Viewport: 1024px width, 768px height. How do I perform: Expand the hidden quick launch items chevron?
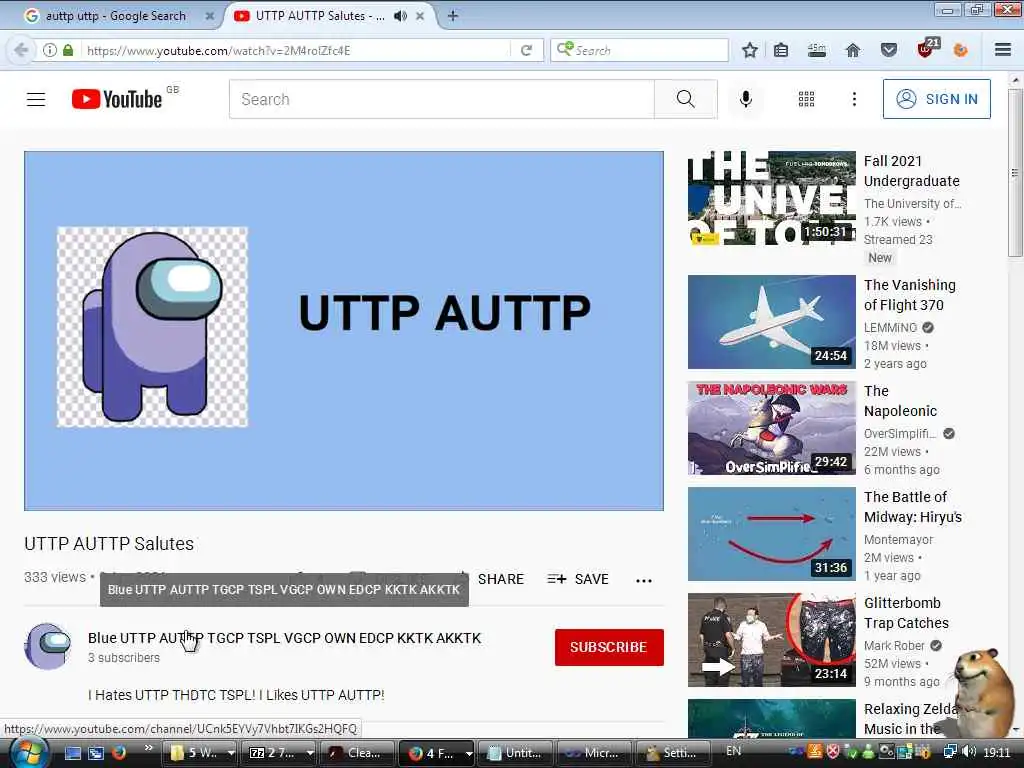pos(149,748)
